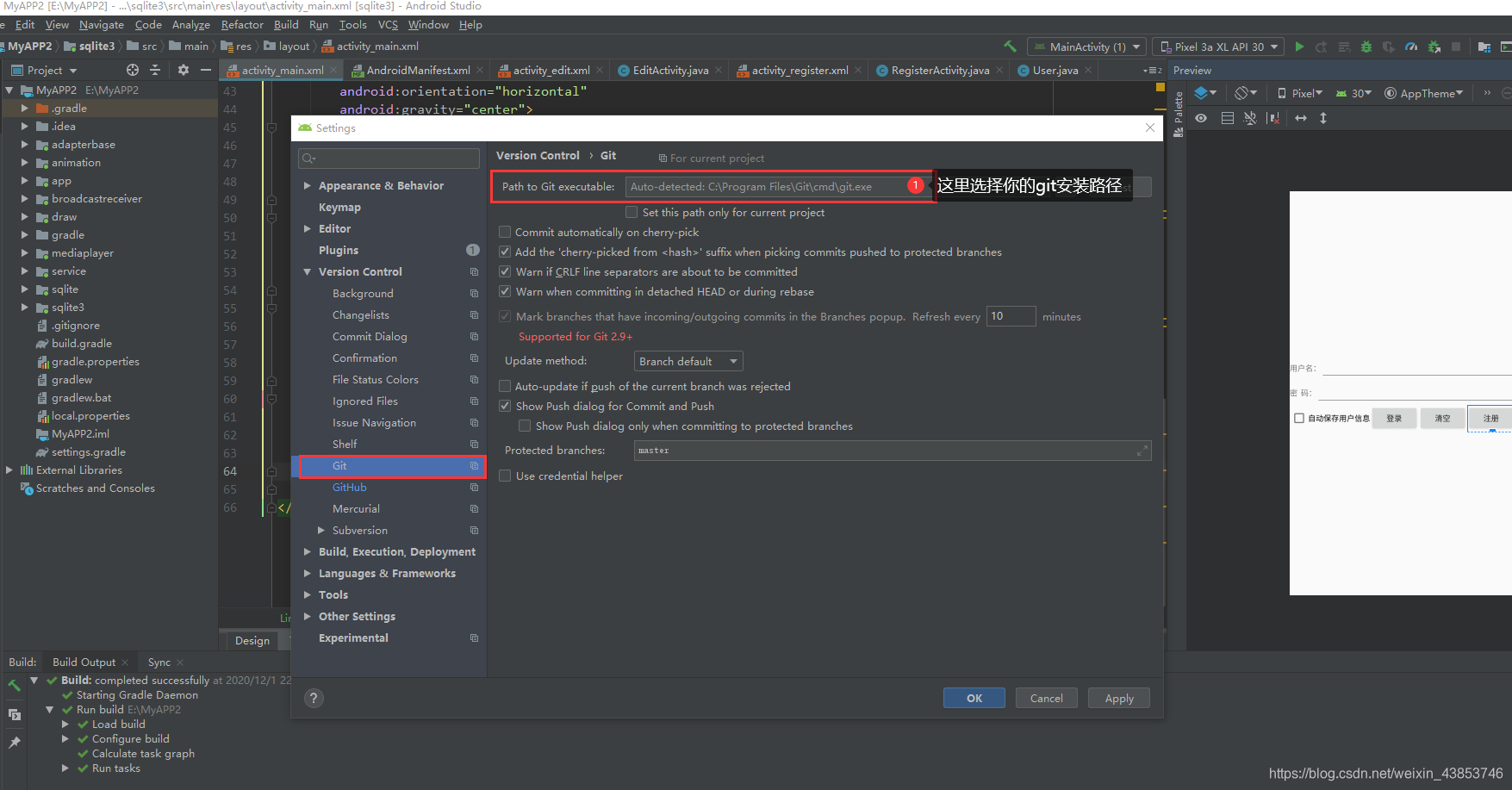
Task: Click Apply in Settings dialog
Action: (1119, 698)
